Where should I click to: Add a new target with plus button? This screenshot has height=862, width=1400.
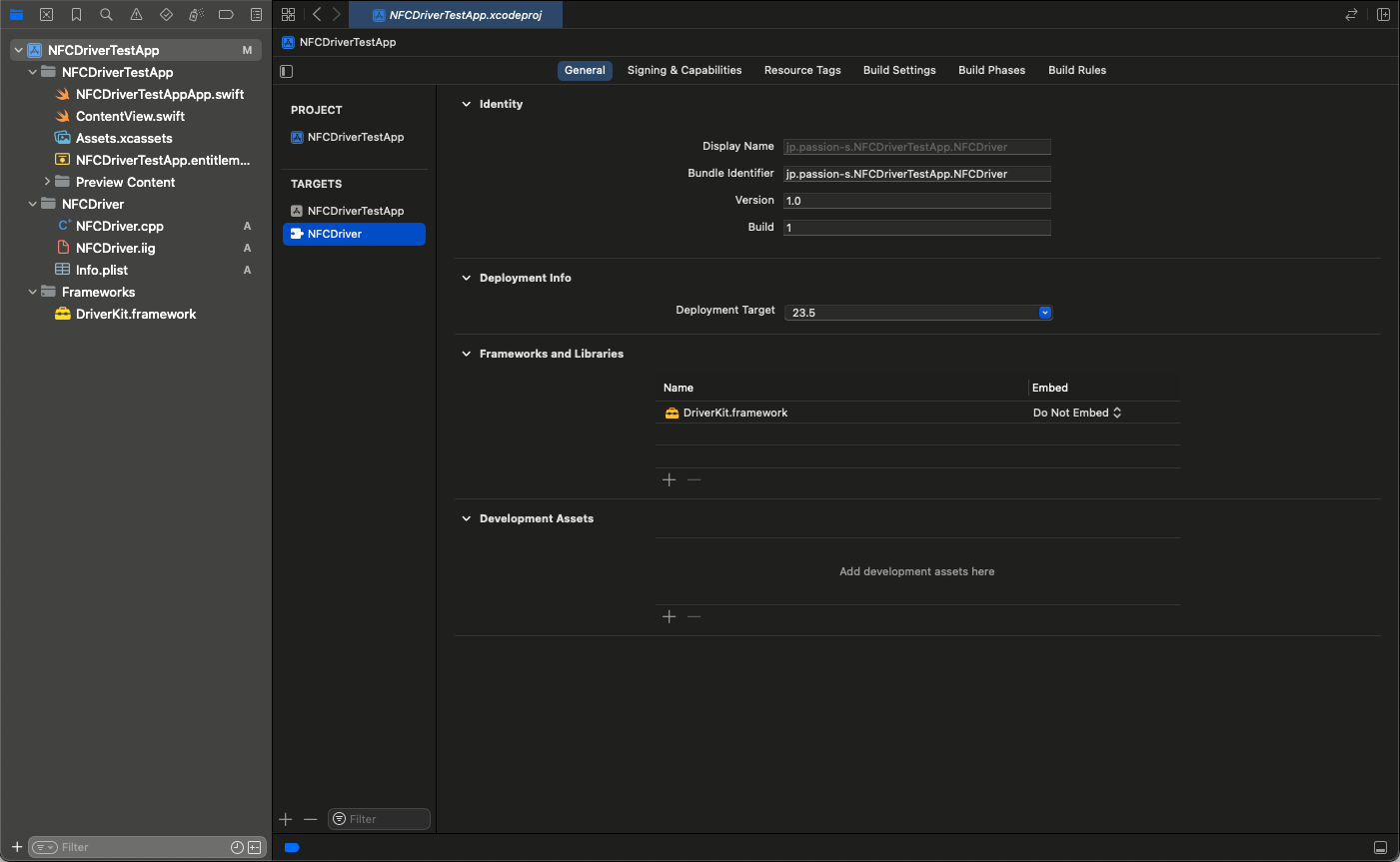(x=286, y=819)
